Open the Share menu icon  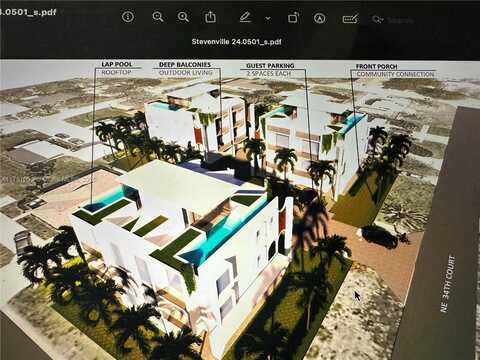(x=210, y=16)
